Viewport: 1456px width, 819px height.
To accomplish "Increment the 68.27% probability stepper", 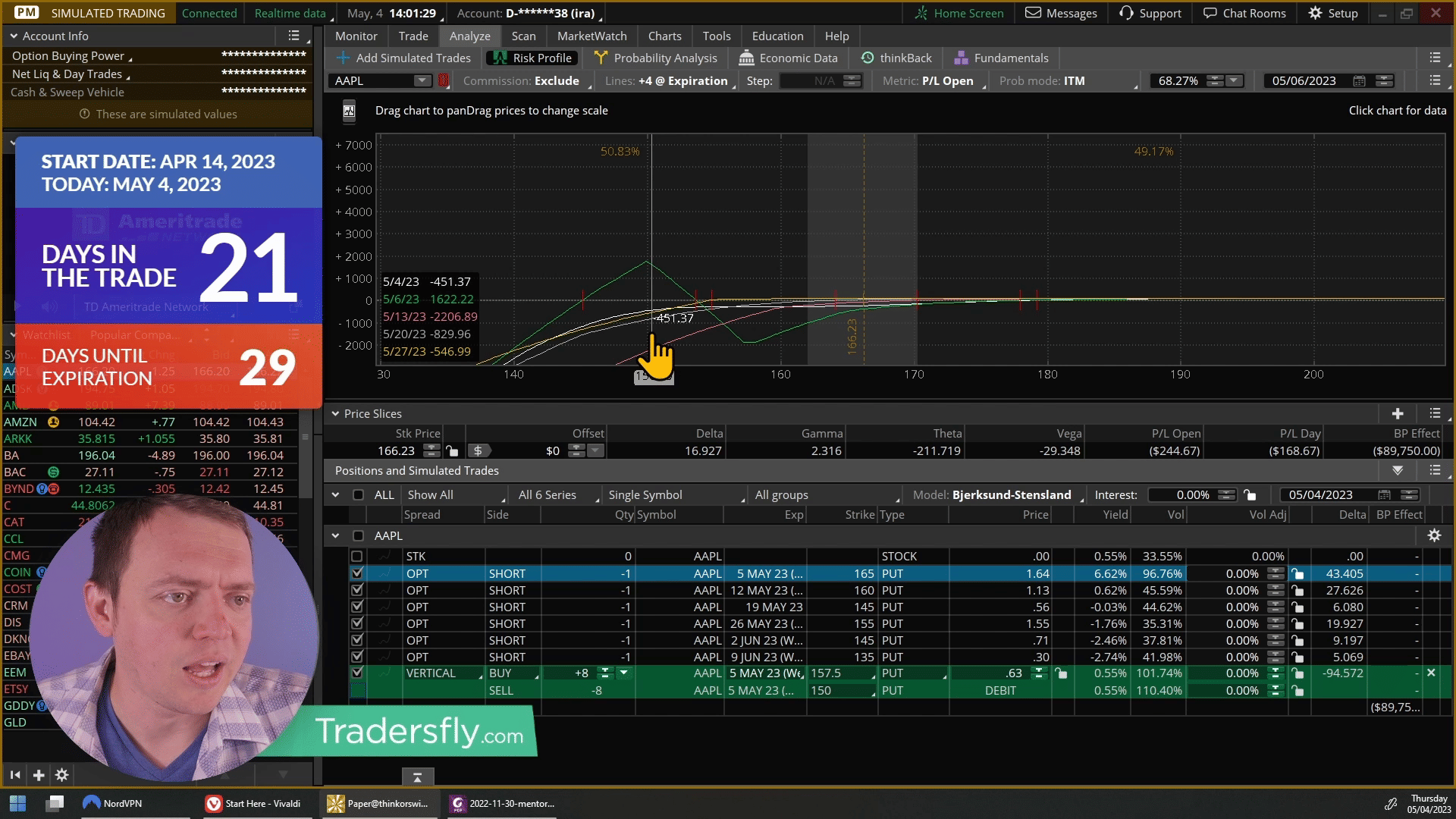I will coord(1215,77).
